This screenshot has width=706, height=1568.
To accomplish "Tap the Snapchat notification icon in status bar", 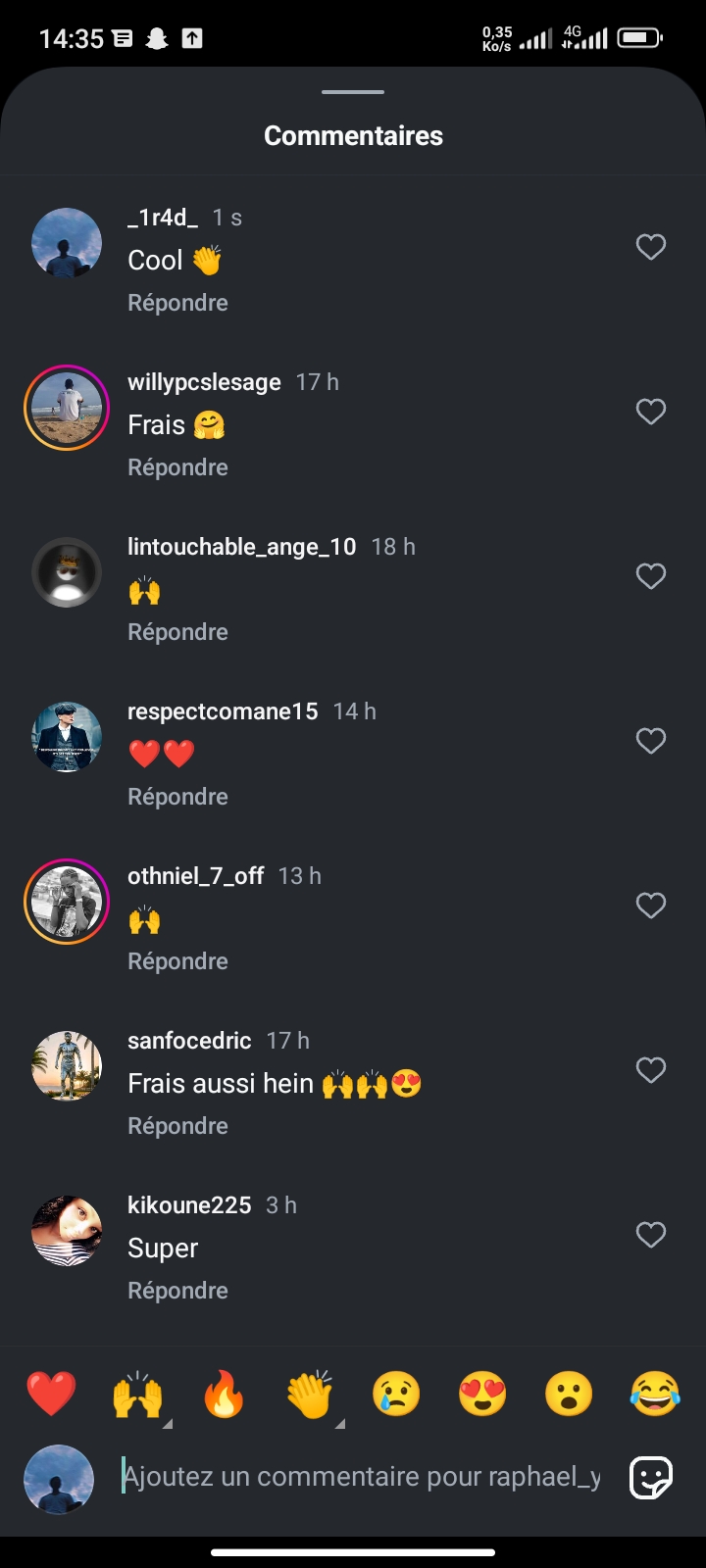I will pos(157,38).
